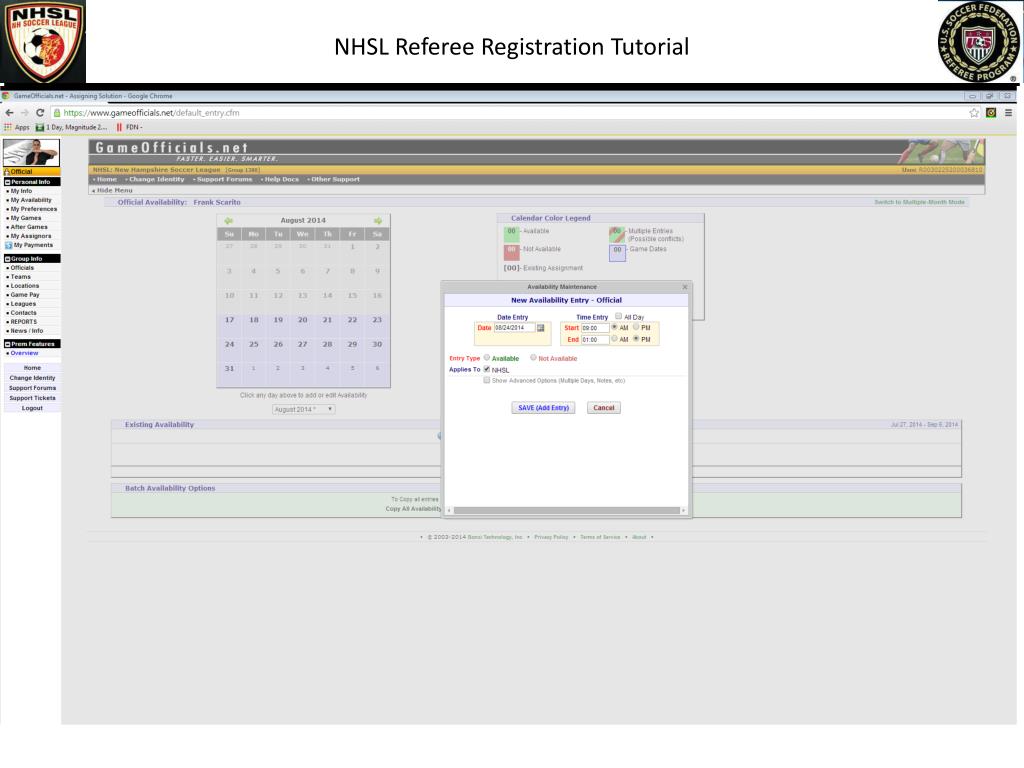Open My Availability in sidebar

[x=31, y=200]
